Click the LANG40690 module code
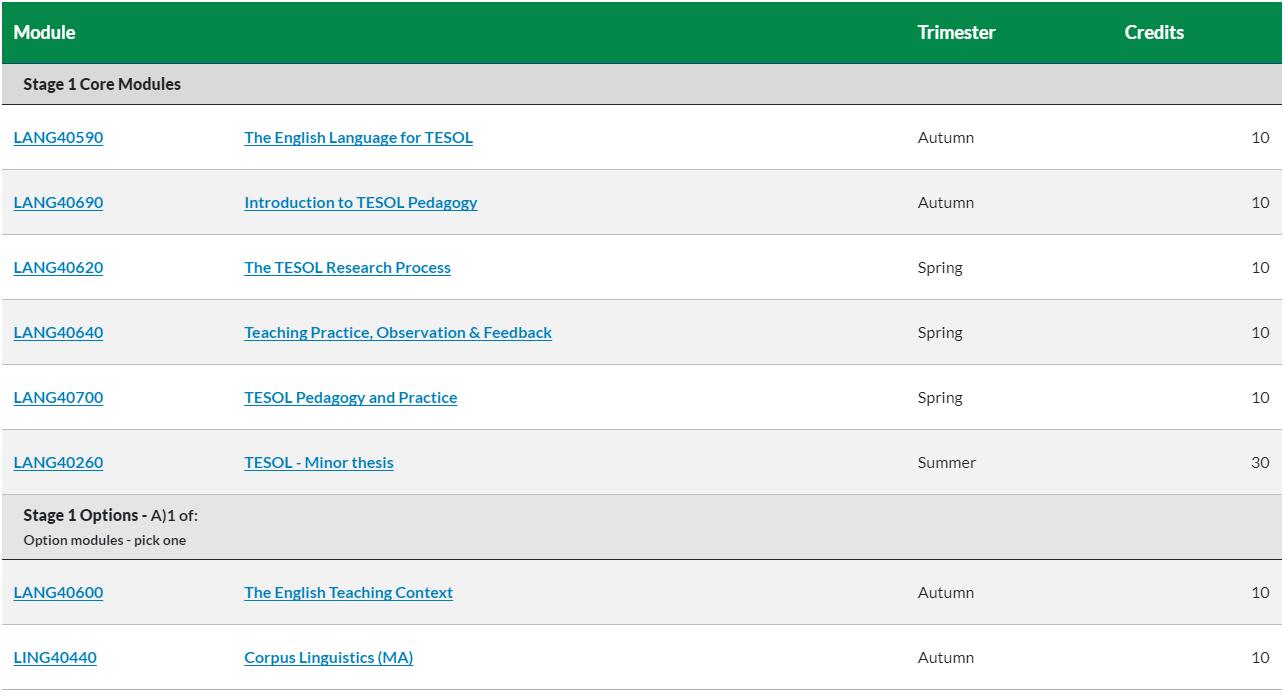 tap(58, 203)
